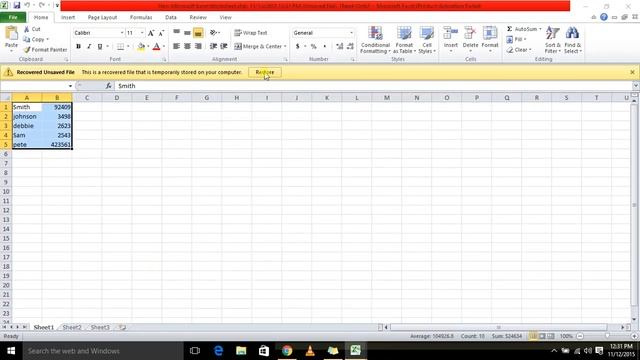Switch to the Page Layout tab

pyautogui.click(x=102, y=18)
